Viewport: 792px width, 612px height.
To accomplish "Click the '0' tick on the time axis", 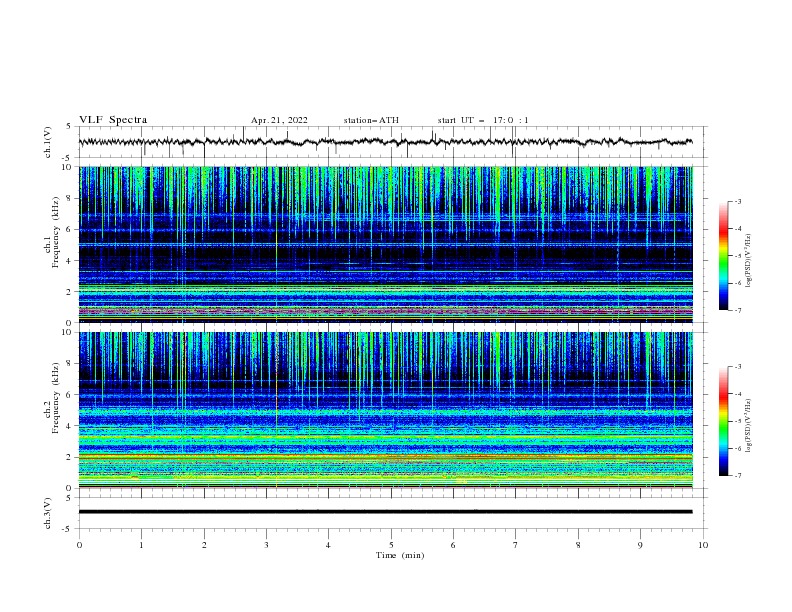I will pos(79,545).
